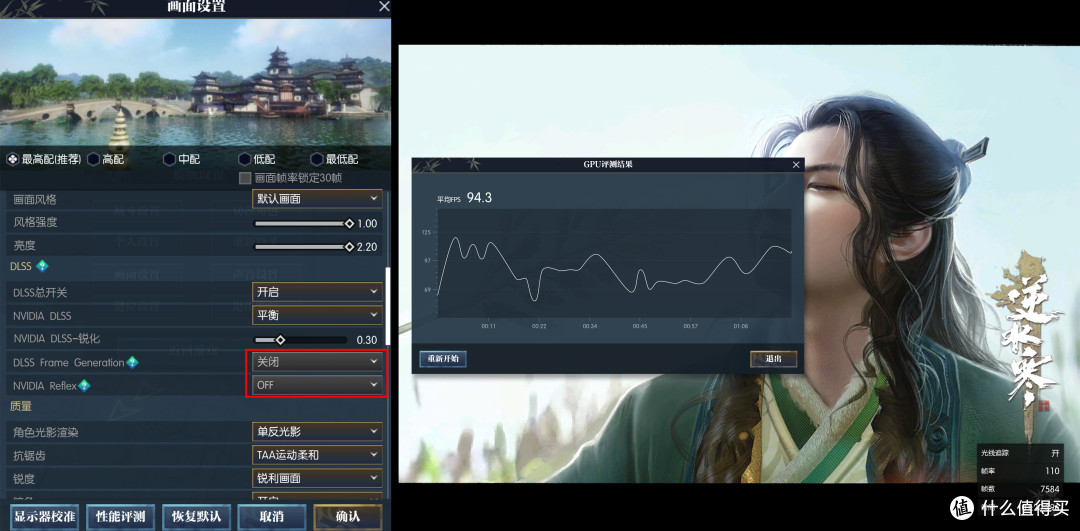Screen dimensions: 1080x531
Task: Open 画面风格 dropdown showing 默认画面
Action: point(317,199)
